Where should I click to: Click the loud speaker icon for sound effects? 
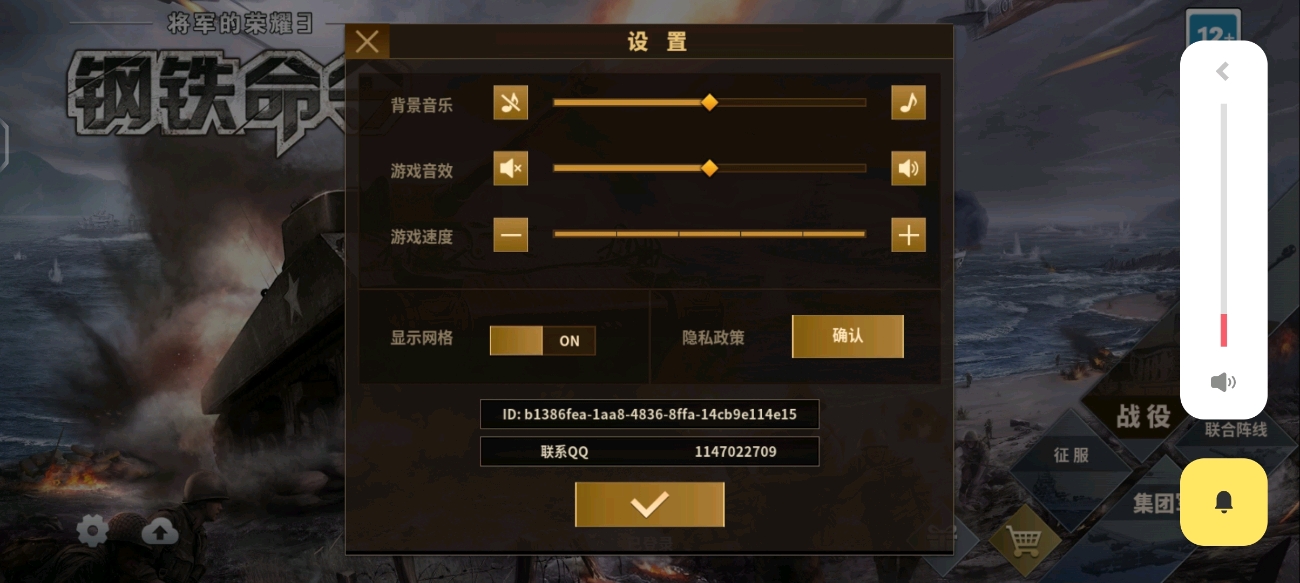908,169
